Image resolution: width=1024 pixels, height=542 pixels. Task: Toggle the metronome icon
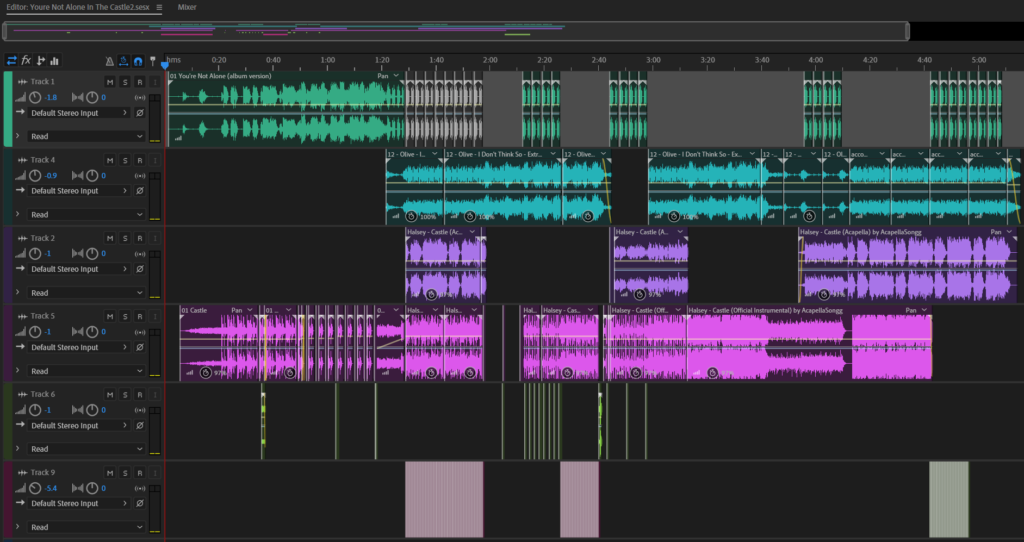coord(108,61)
